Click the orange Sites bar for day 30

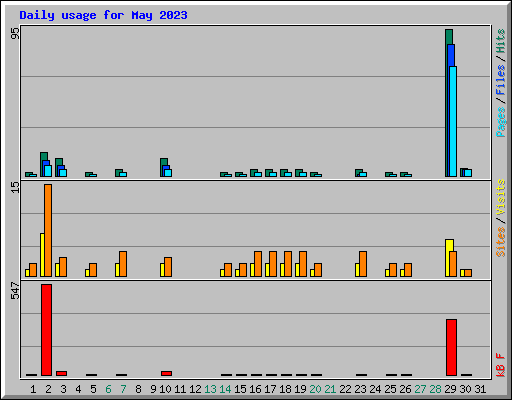pyautogui.click(x=468, y=273)
